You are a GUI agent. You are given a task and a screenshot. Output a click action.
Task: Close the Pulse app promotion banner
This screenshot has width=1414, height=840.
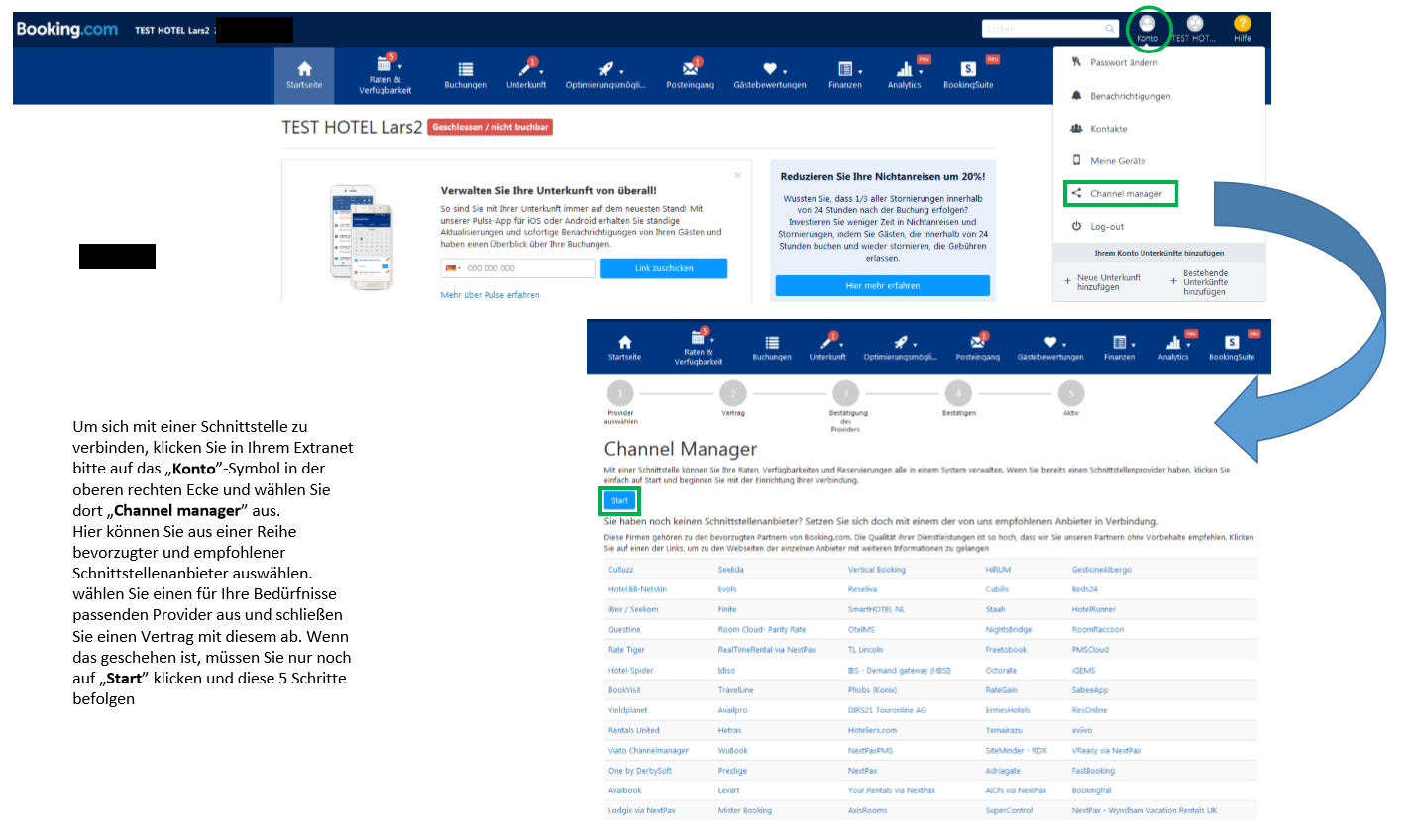click(737, 175)
